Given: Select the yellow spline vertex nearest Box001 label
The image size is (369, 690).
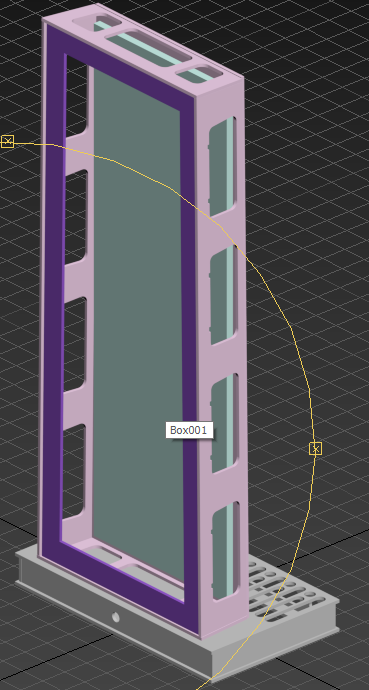Looking at the screenshot, I should tap(315, 449).
